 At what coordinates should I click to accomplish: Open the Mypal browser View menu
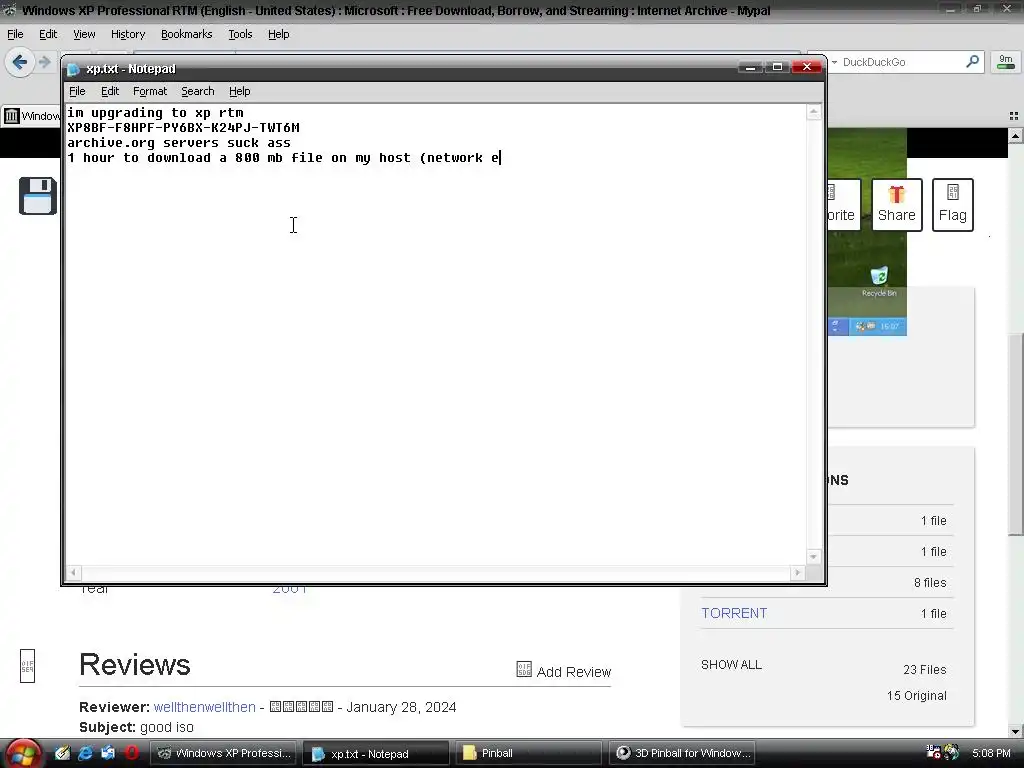point(84,34)
